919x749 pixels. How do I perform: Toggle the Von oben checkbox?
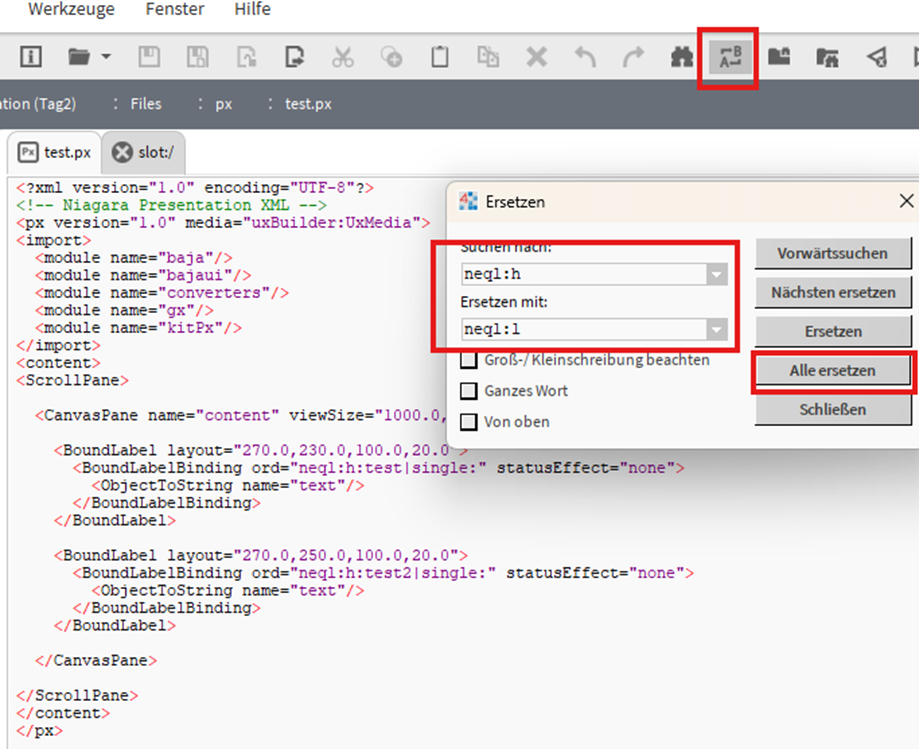[x=468, y=422]
